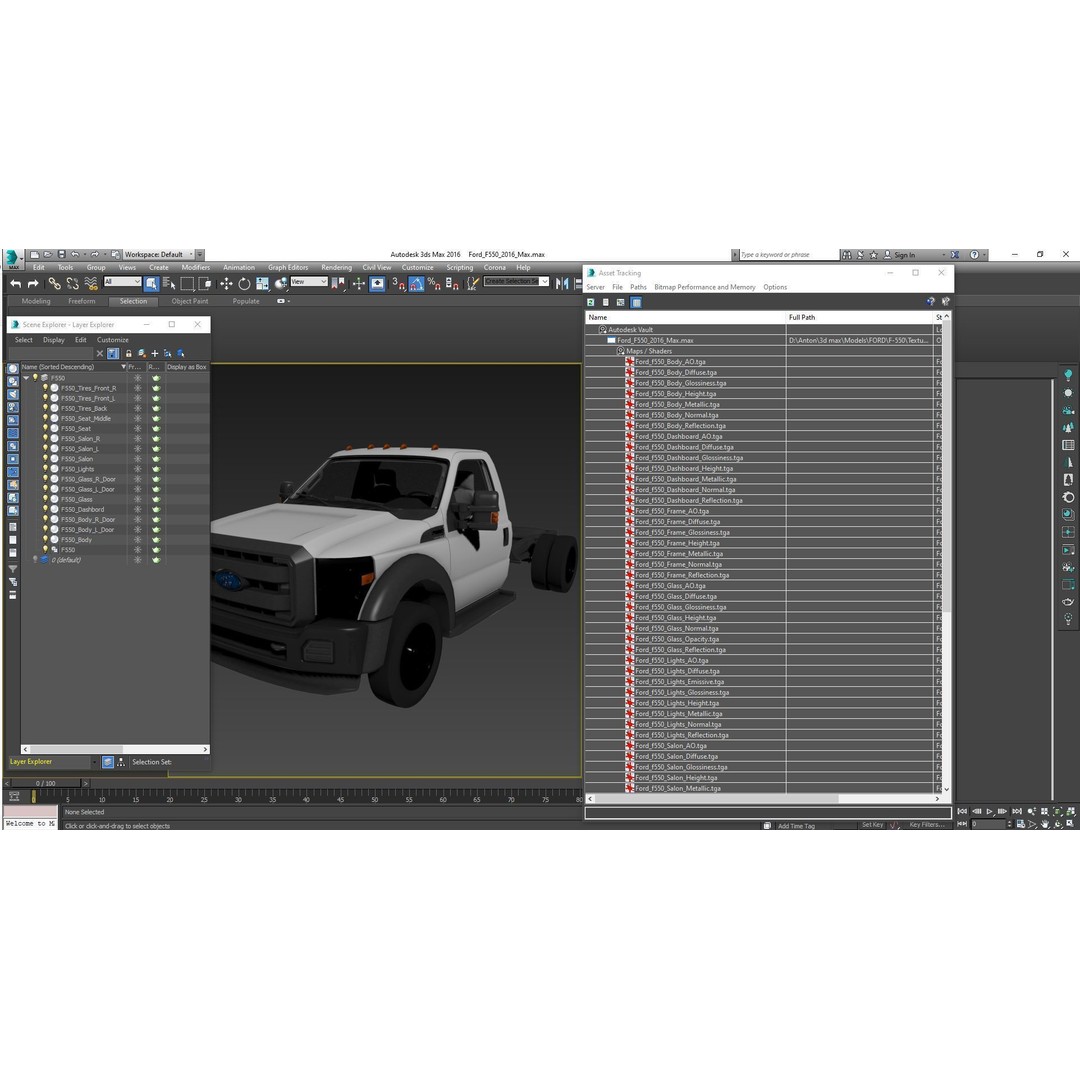Select Ford_f550_Lights_Emissive.tga asset row

679,682
